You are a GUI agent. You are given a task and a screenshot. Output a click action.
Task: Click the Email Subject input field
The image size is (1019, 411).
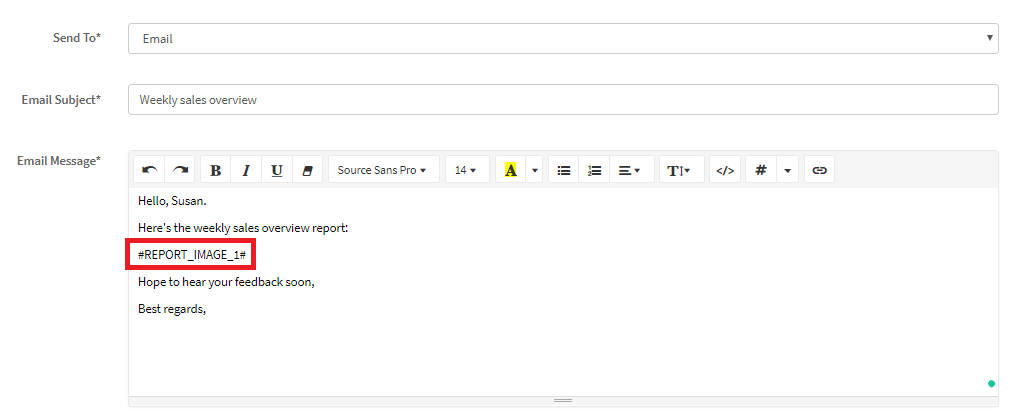[563, 100]
